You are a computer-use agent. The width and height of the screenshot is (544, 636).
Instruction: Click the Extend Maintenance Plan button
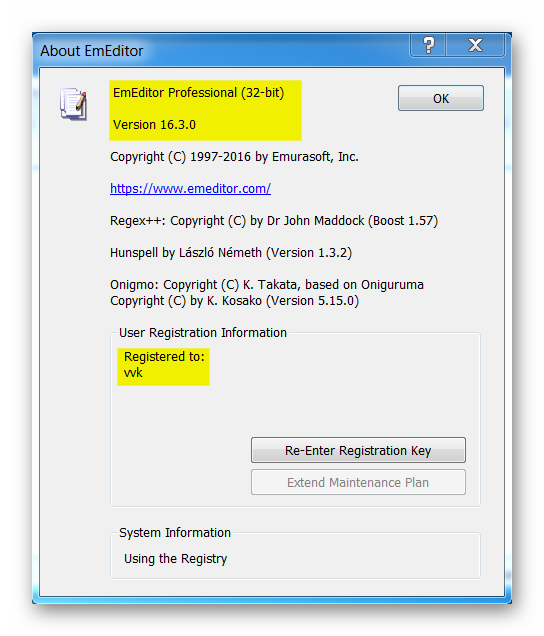[x=358, y=482]
